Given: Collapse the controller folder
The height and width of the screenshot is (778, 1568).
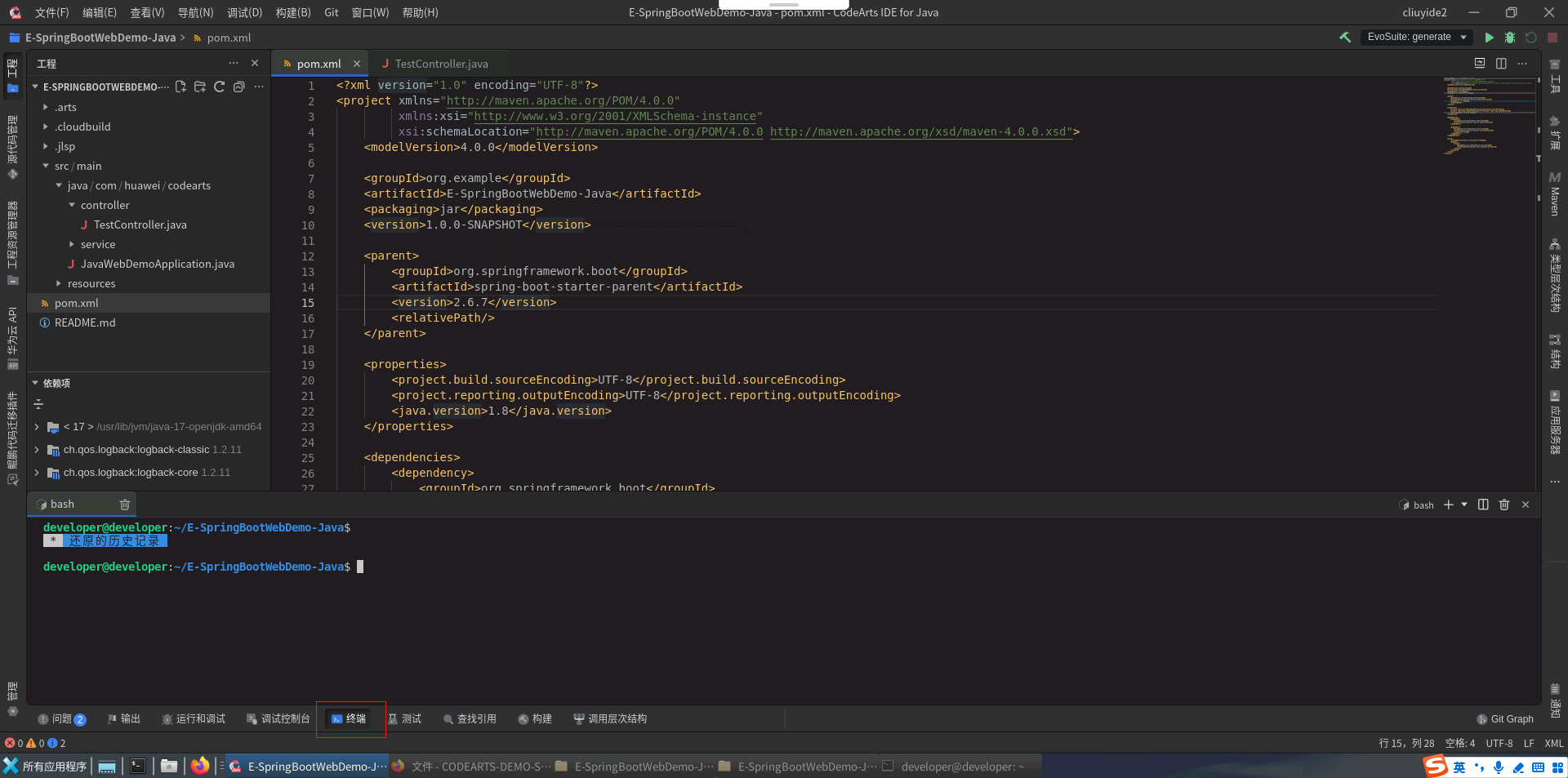Looking at the screenshot, I should tap(72, 205).
